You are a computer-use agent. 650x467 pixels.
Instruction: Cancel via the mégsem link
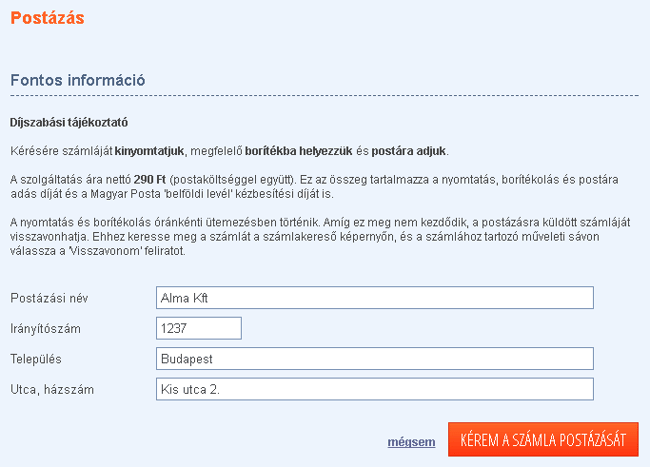(411, 442)
